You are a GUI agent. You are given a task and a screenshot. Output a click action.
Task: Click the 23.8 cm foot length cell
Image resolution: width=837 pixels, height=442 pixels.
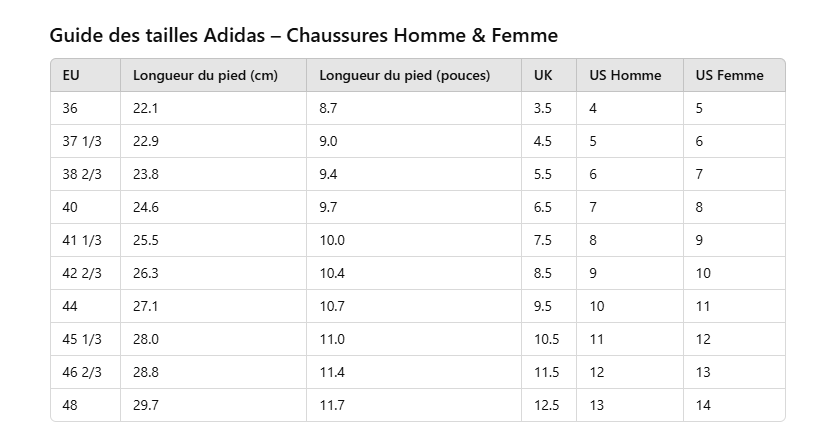point(146,174)
